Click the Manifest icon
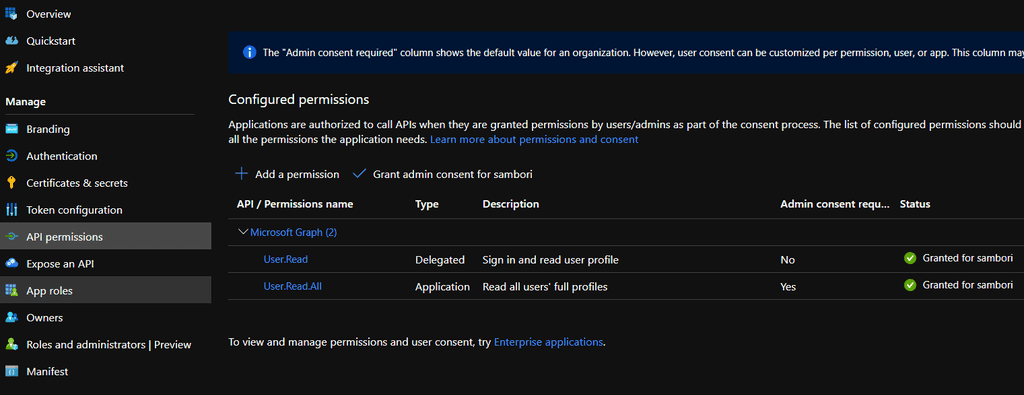Screen dimensions: 1024x395 pyautogui.click(x=11, y=371)
